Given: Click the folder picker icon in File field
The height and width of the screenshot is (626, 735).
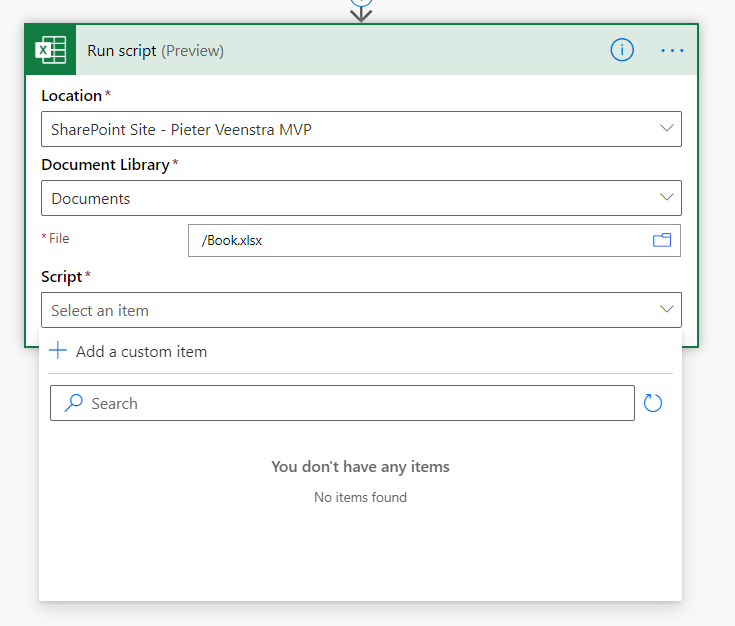Looking at the screenshot, I should tap(662, 240).
